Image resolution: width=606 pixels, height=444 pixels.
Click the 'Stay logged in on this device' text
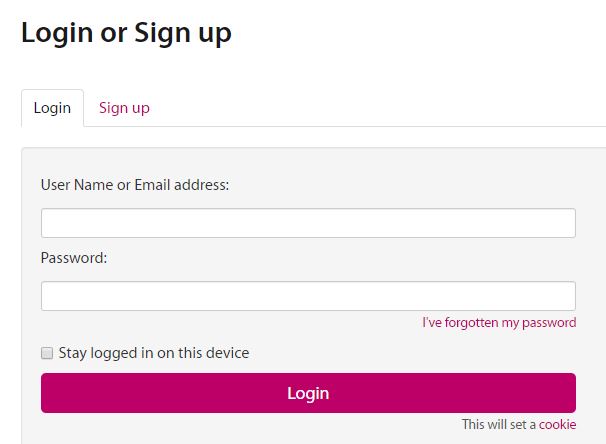[154, 353]
